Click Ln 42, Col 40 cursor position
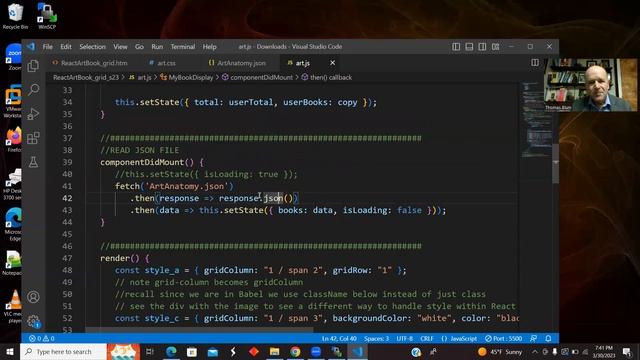This screenshot has height=360, width=640. click(339, 338)
